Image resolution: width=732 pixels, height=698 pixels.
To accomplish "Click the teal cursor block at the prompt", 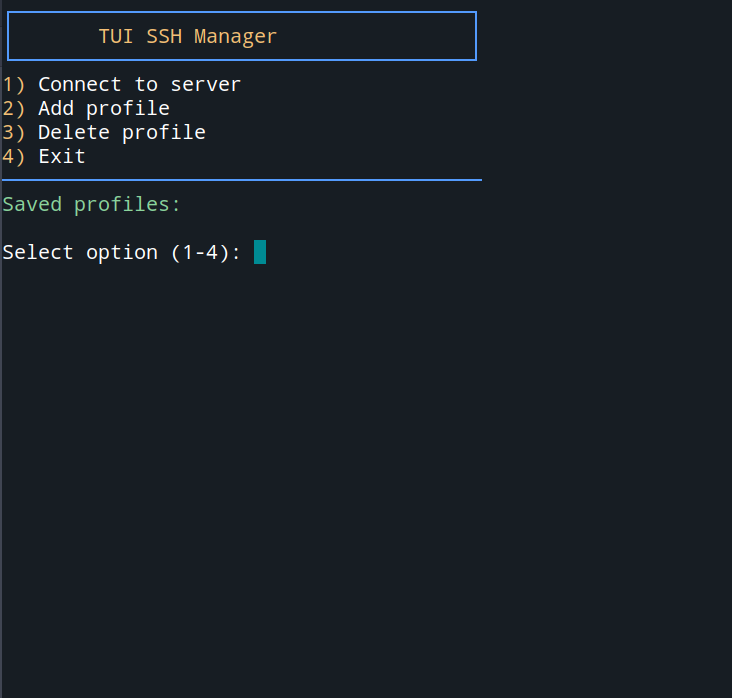I will [x=260, y=252].
